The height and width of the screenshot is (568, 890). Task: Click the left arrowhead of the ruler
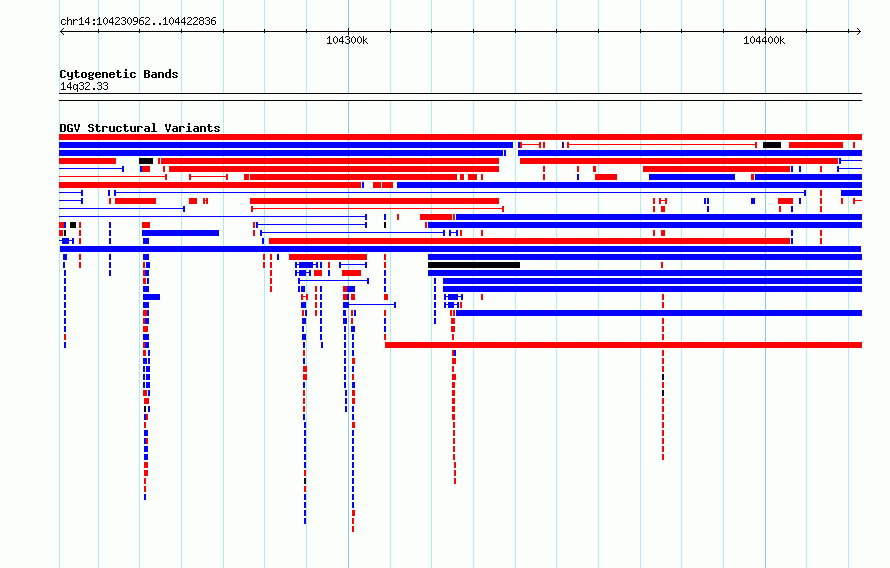tap(62, 32)
